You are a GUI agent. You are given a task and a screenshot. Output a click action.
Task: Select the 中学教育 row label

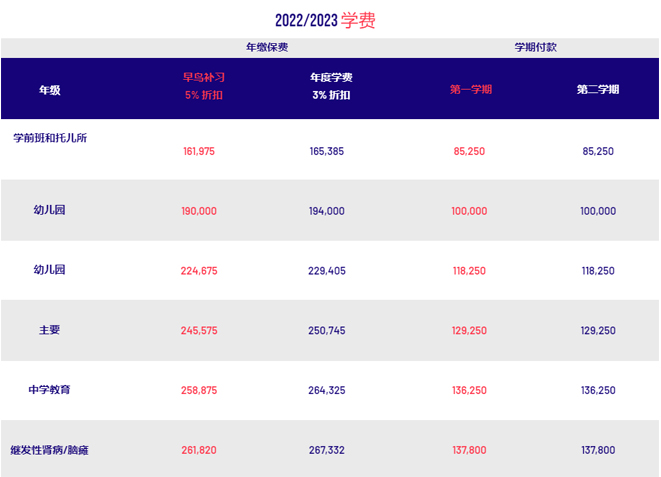pyautogui.click(x=49, y=390)
